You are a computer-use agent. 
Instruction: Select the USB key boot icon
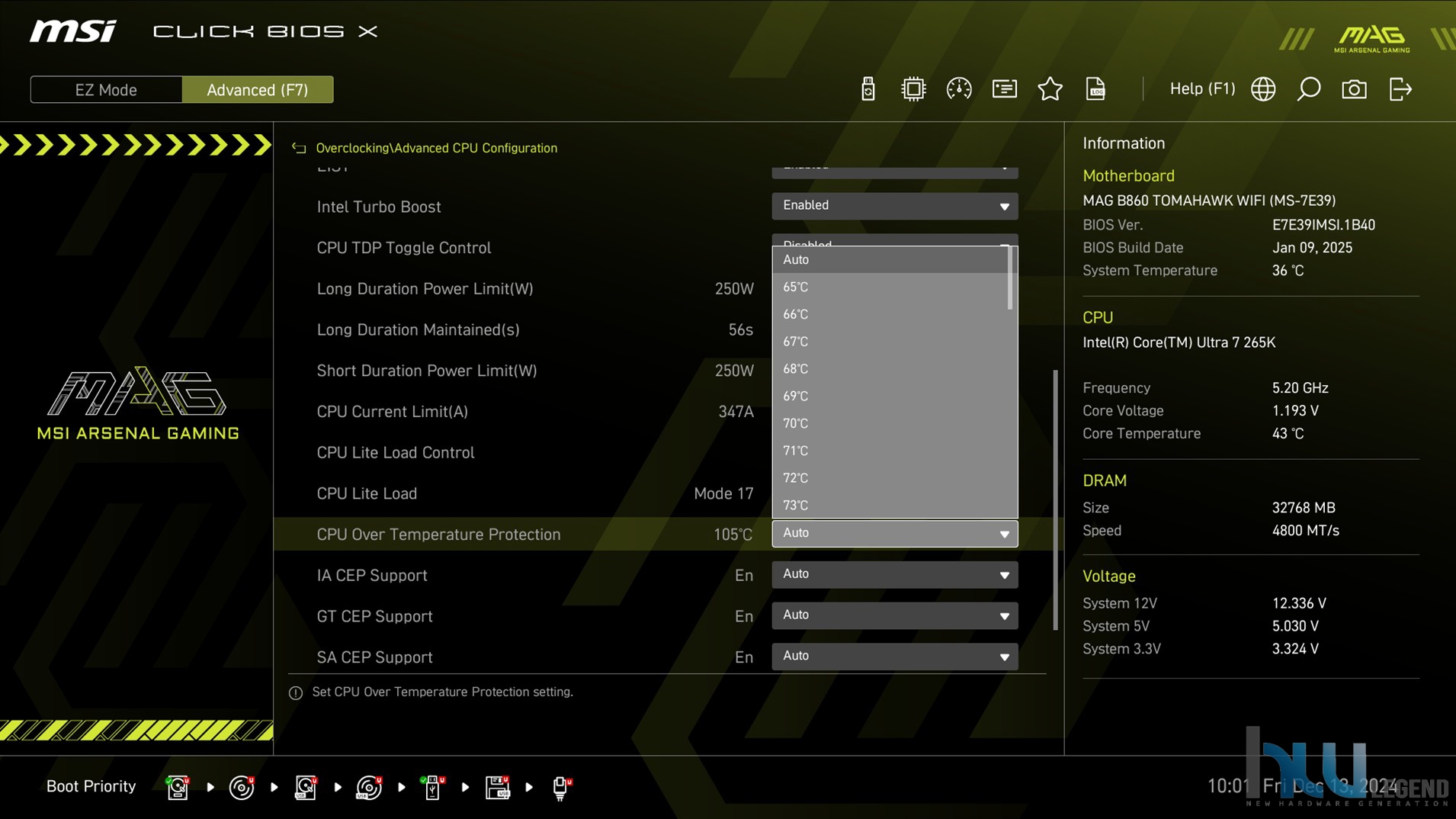[432, 787]
